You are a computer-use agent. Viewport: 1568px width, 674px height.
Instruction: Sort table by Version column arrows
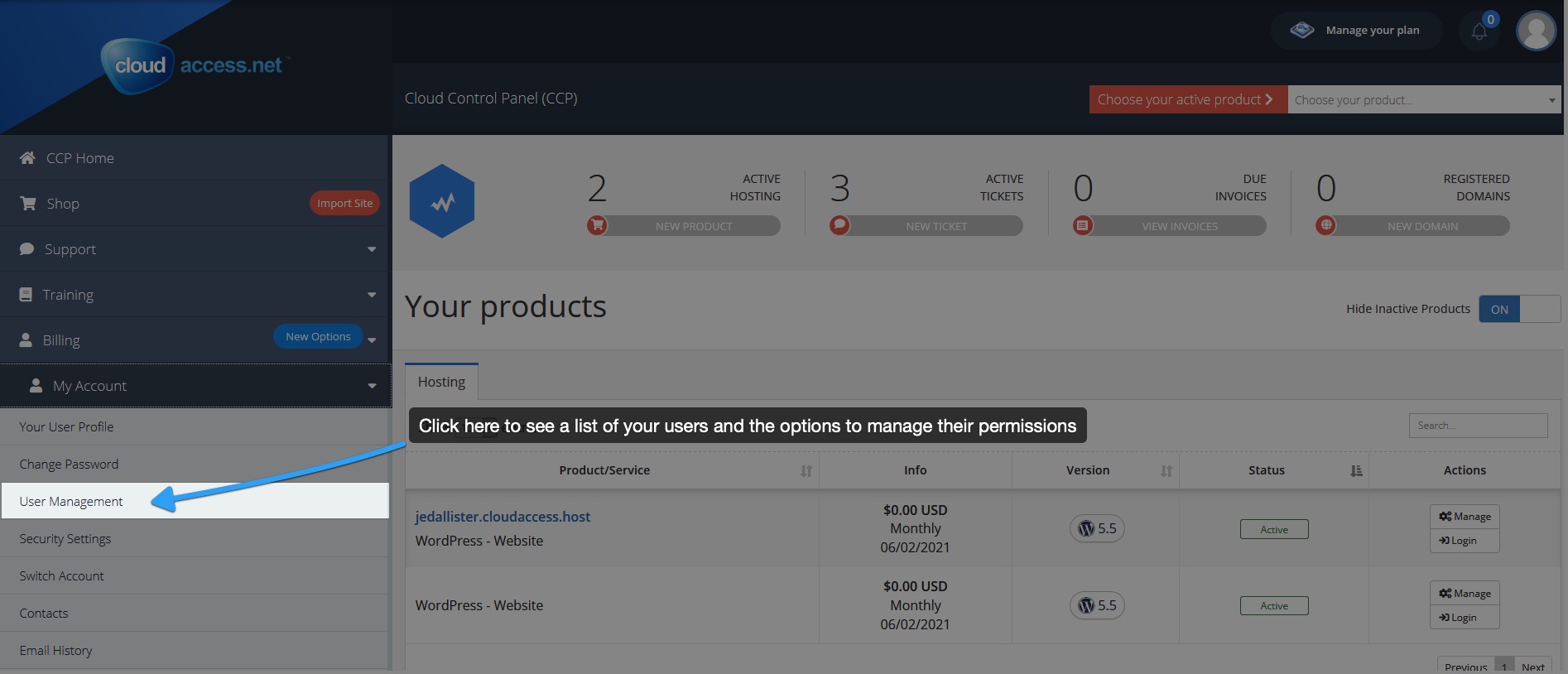point(1166,471)
